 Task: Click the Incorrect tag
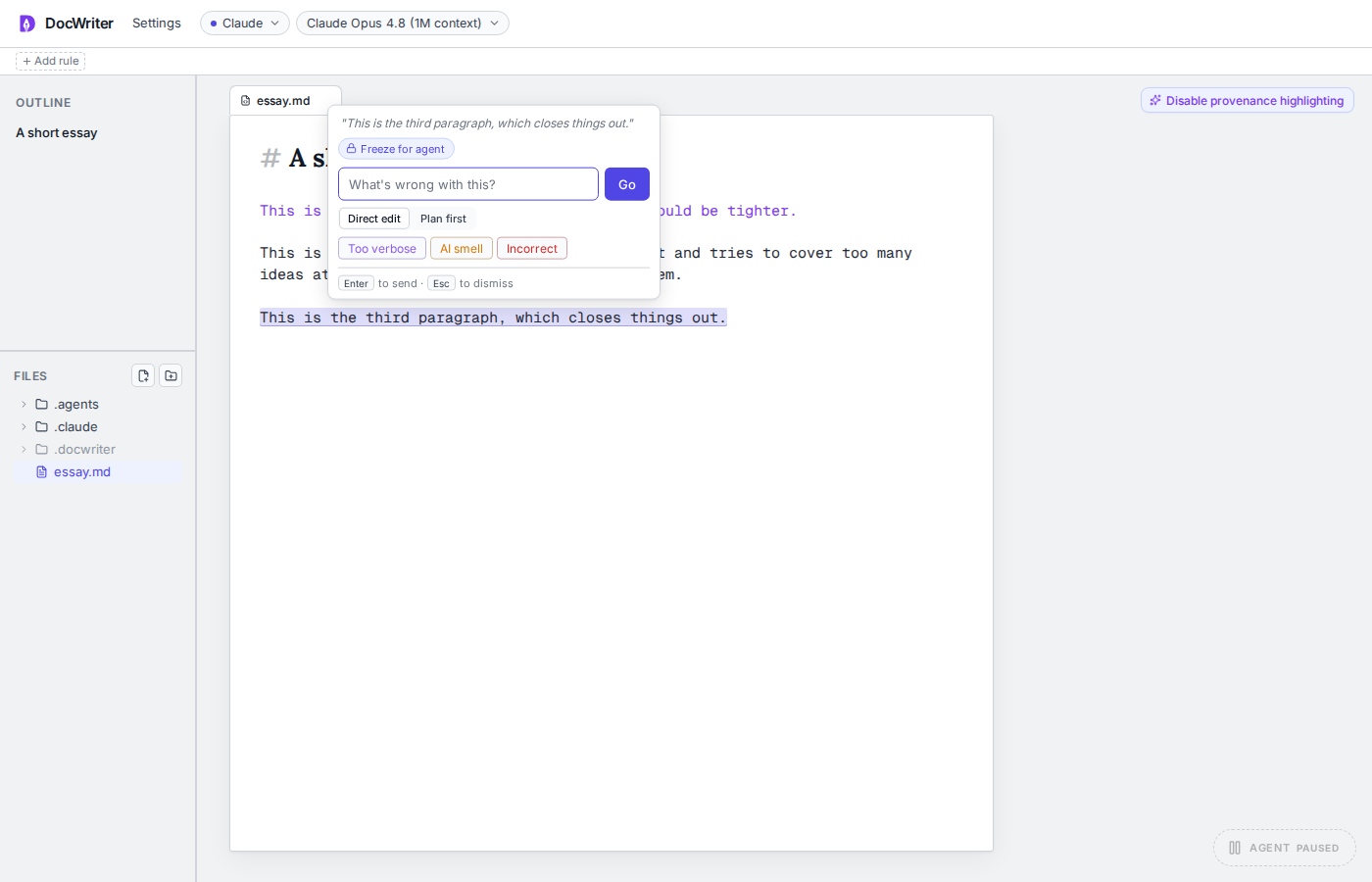532,249
